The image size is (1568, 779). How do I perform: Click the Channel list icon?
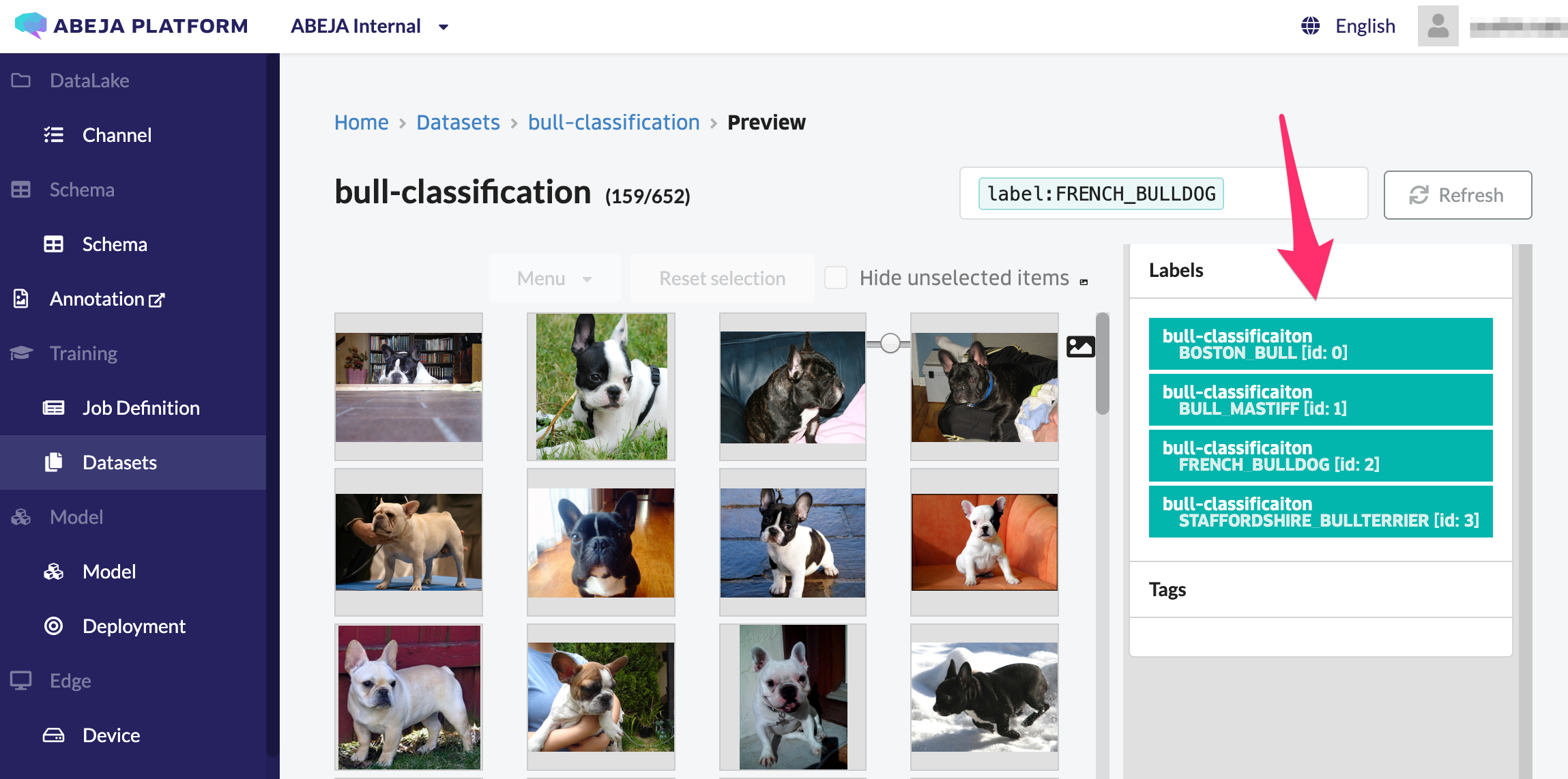(54, 135)
